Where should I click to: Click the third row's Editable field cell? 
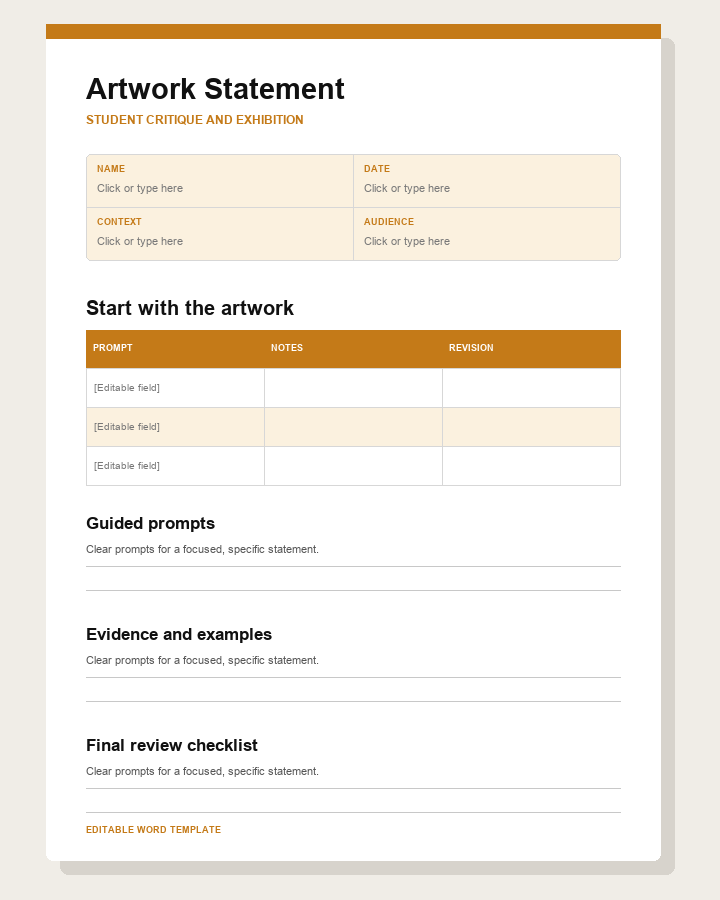[x=175, y=466]
